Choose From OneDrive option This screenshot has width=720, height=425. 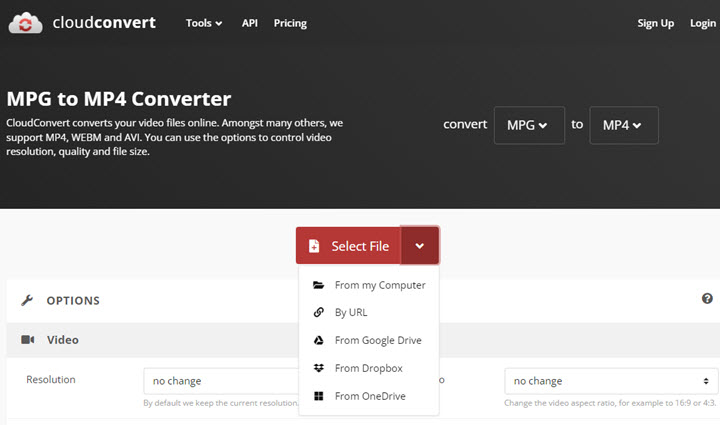coord(369,396)
